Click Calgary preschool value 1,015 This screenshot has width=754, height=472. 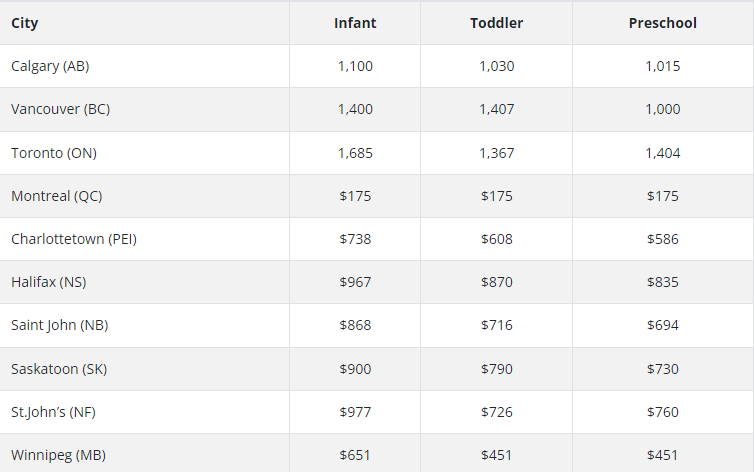(663, 66)
